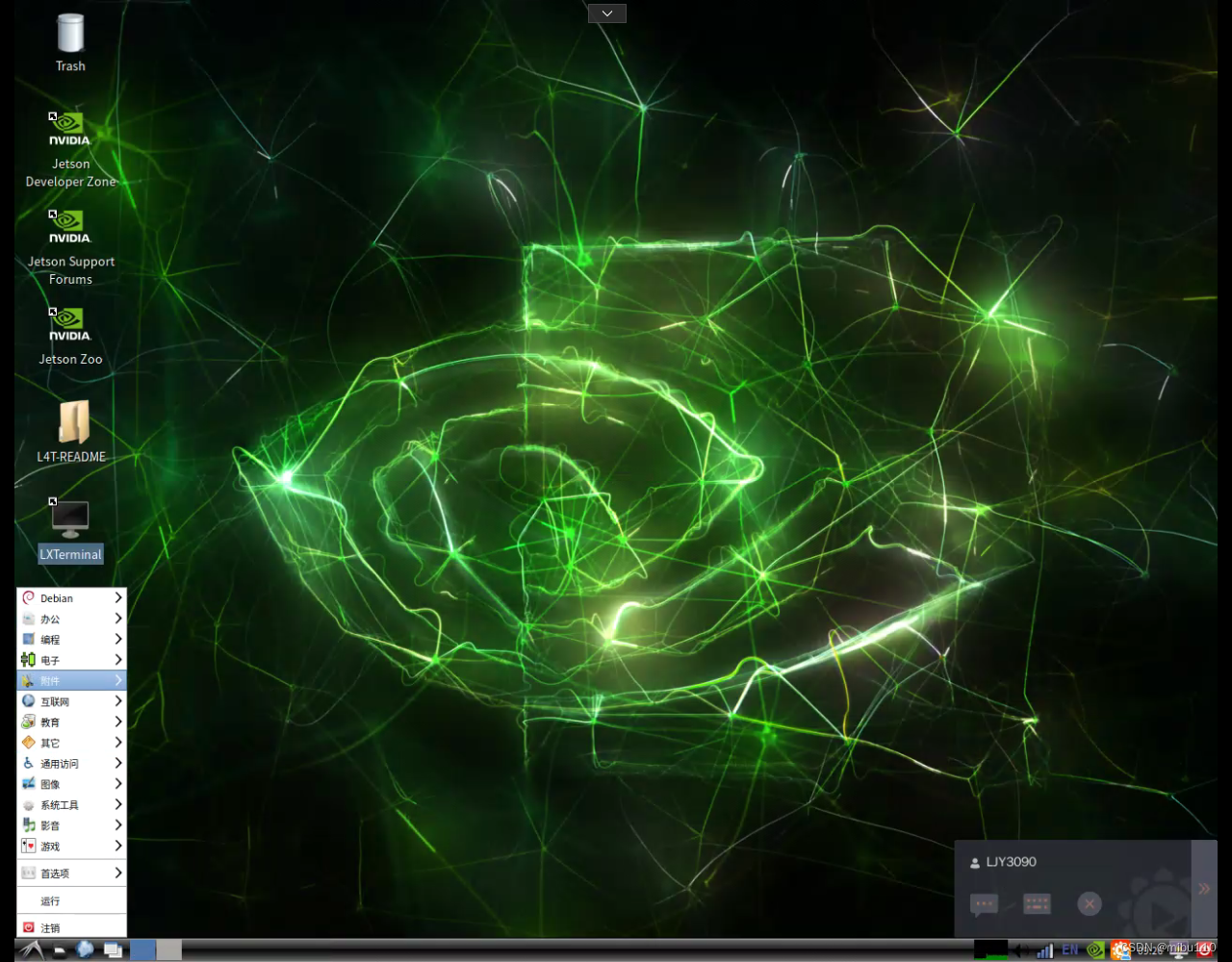Expand the 电子 submenu arrow
This screenshot has height=962, width=1232.
(x=118, y=660)
